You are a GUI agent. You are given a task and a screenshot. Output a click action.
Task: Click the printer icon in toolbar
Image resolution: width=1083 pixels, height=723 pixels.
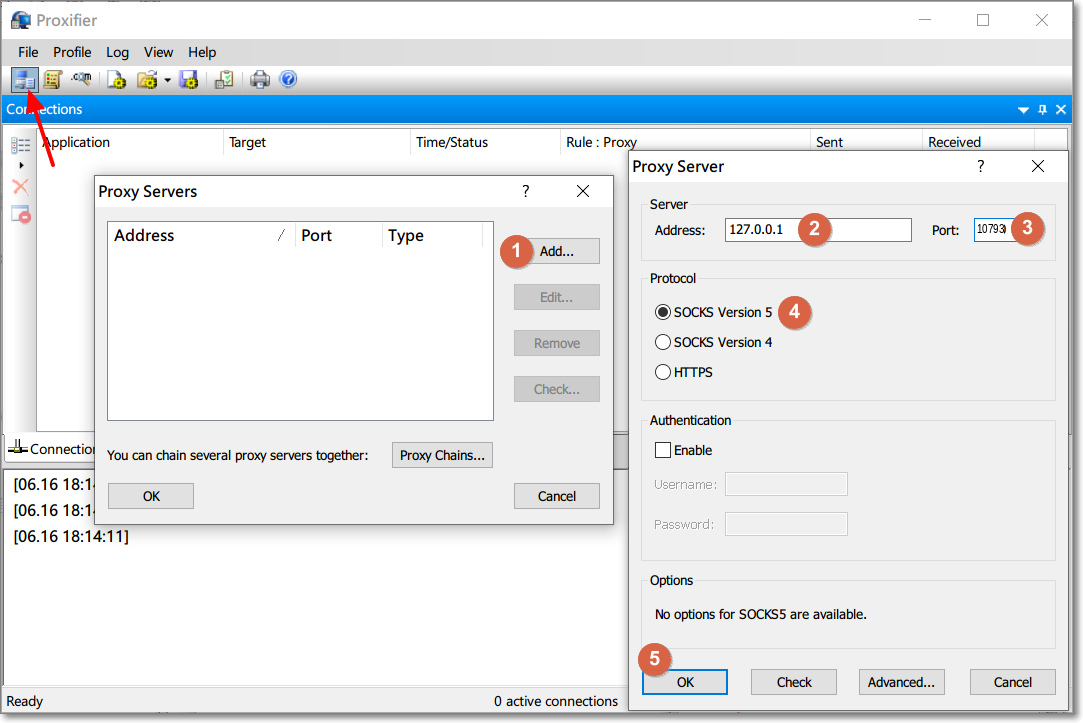260,80
